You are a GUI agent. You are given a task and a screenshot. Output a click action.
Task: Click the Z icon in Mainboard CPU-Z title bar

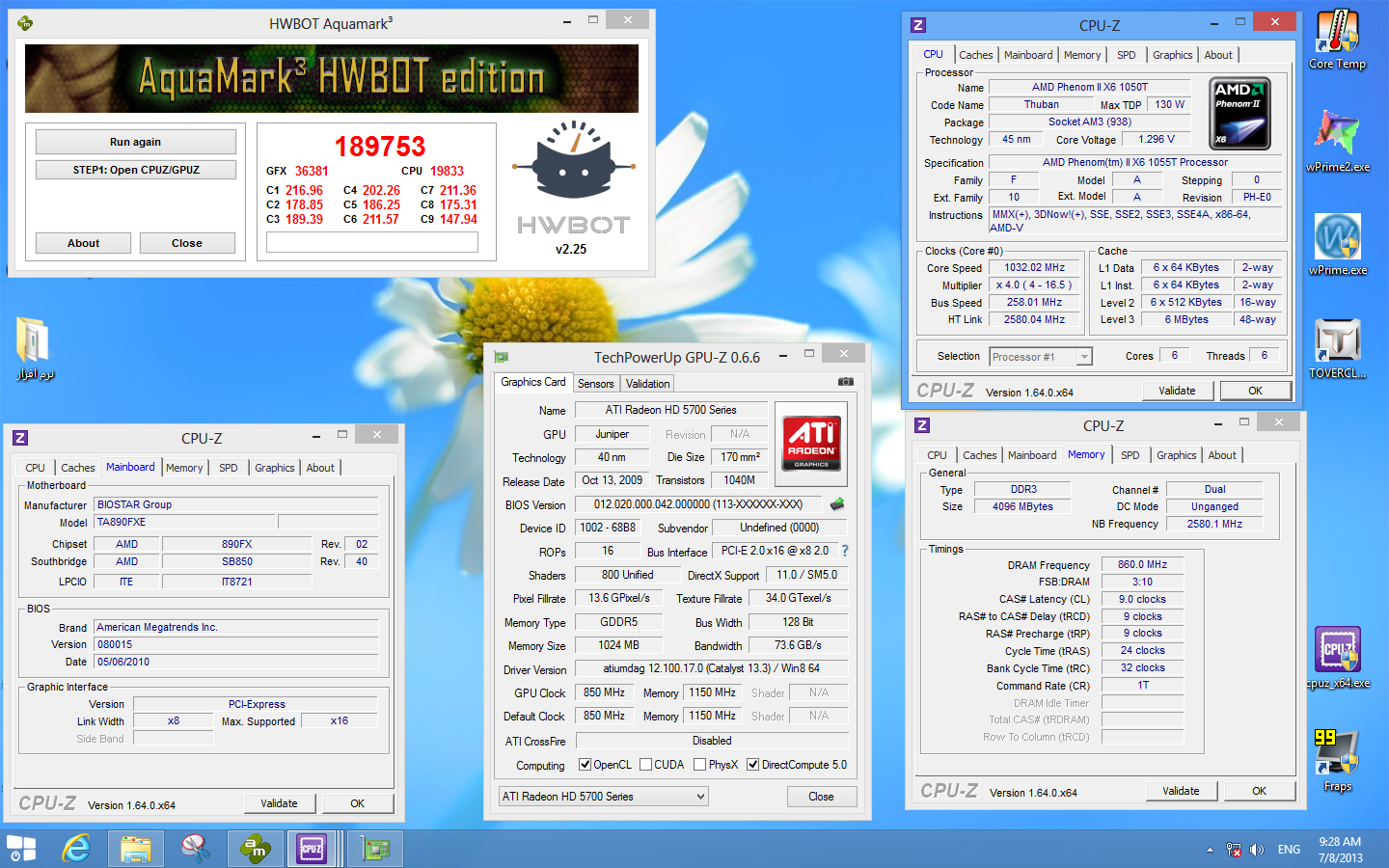tap(20, 438)
